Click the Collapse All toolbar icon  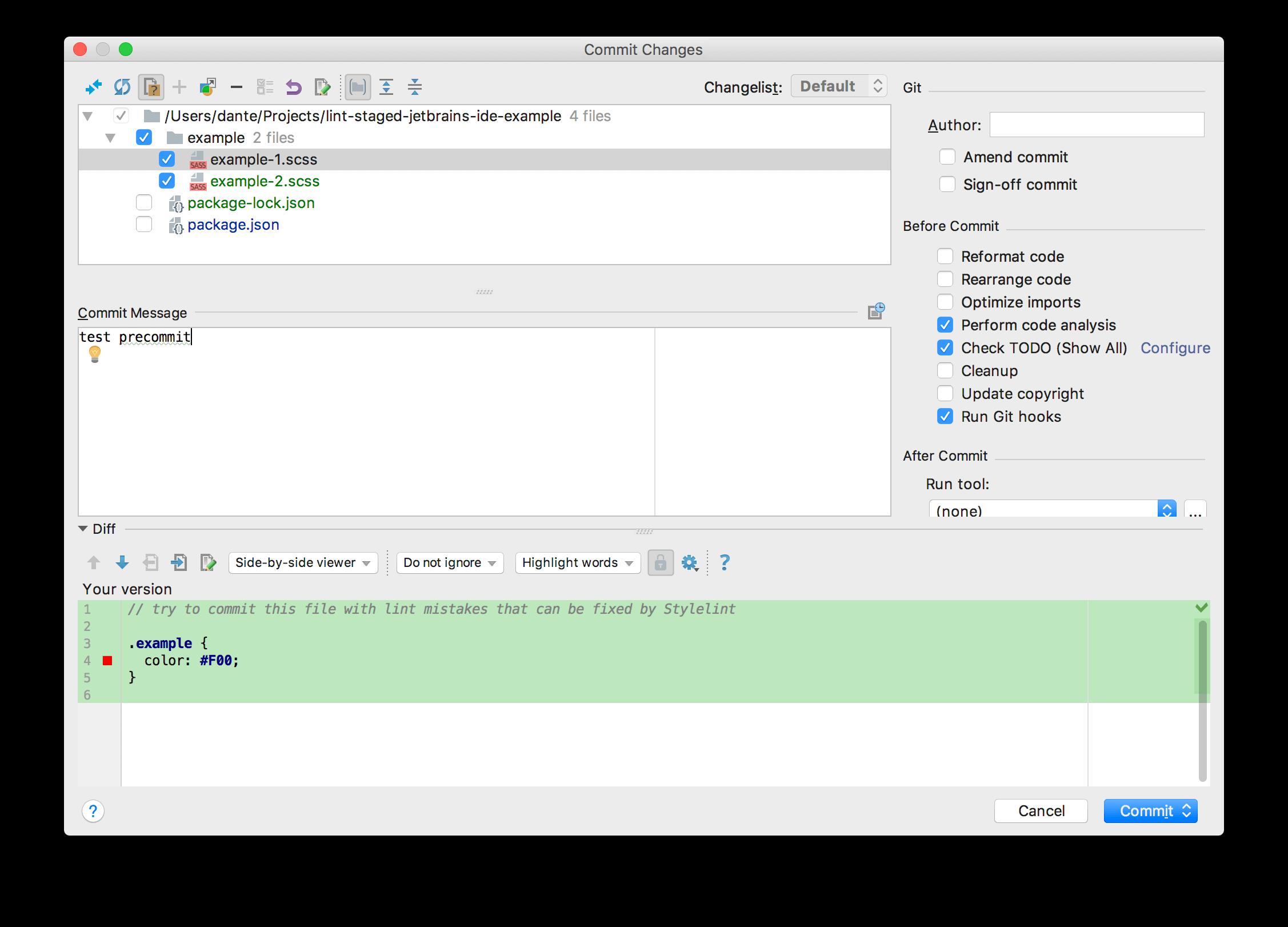pos(415,87)
